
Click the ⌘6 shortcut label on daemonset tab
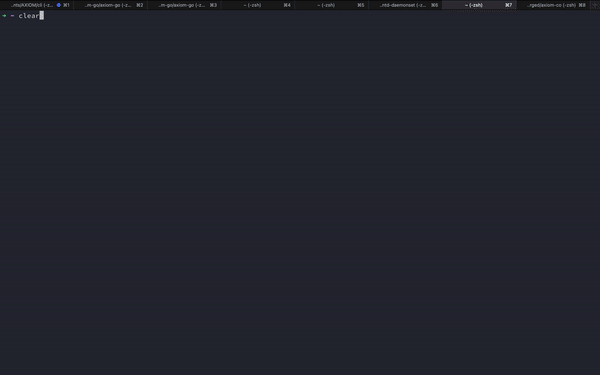(434, 5)
